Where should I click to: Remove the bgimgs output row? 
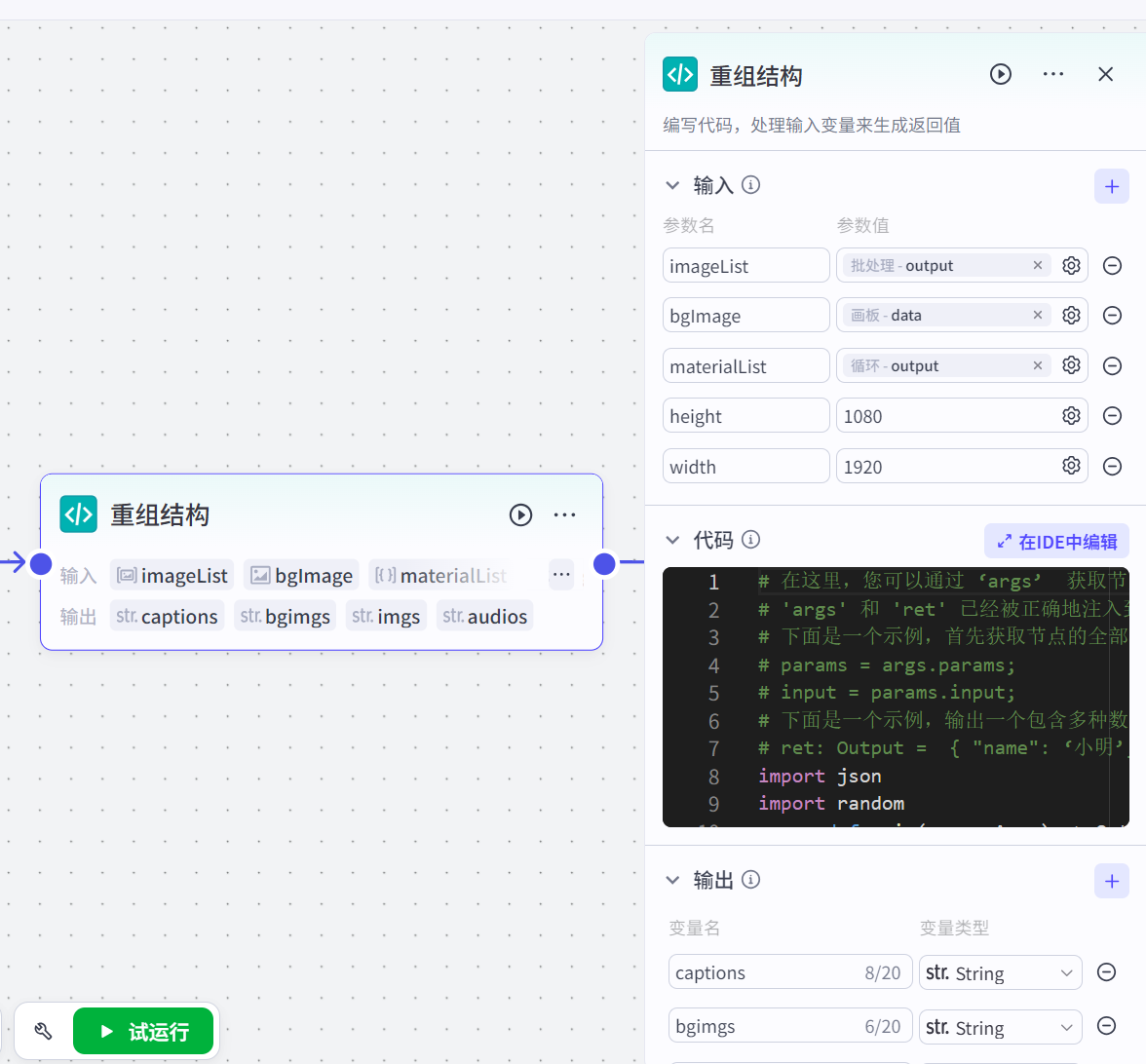click(x=1107, y=1026)
